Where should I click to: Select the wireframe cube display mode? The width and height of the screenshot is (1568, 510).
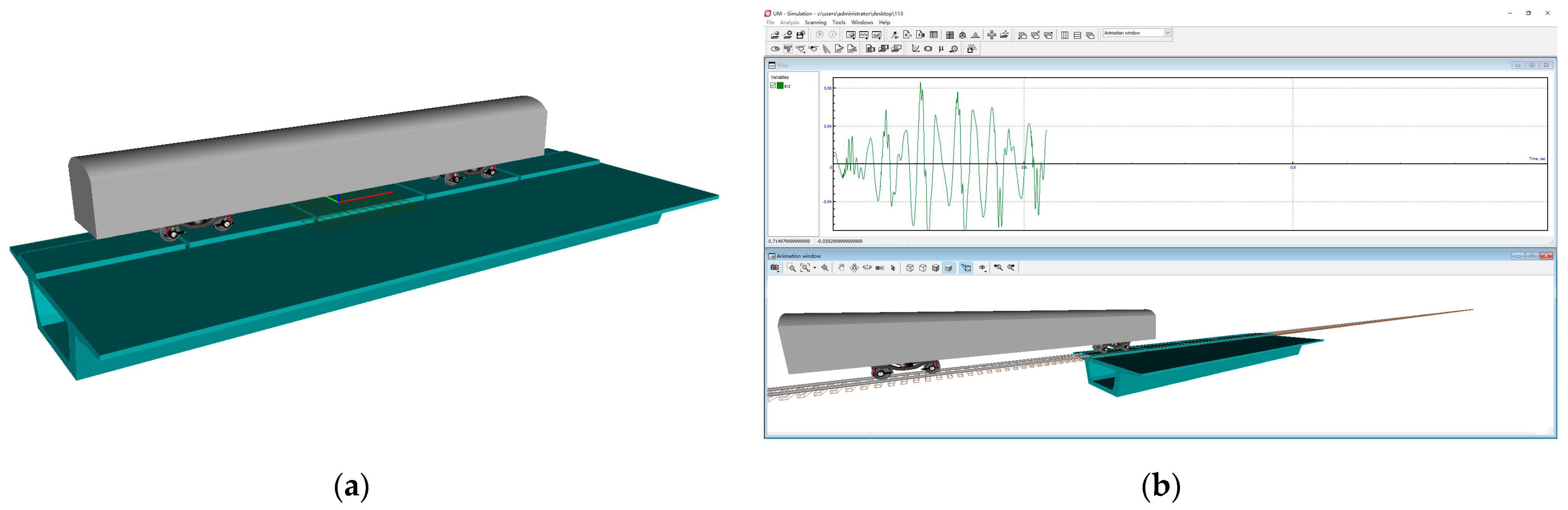pyautogui.click(x=909, y=268)
